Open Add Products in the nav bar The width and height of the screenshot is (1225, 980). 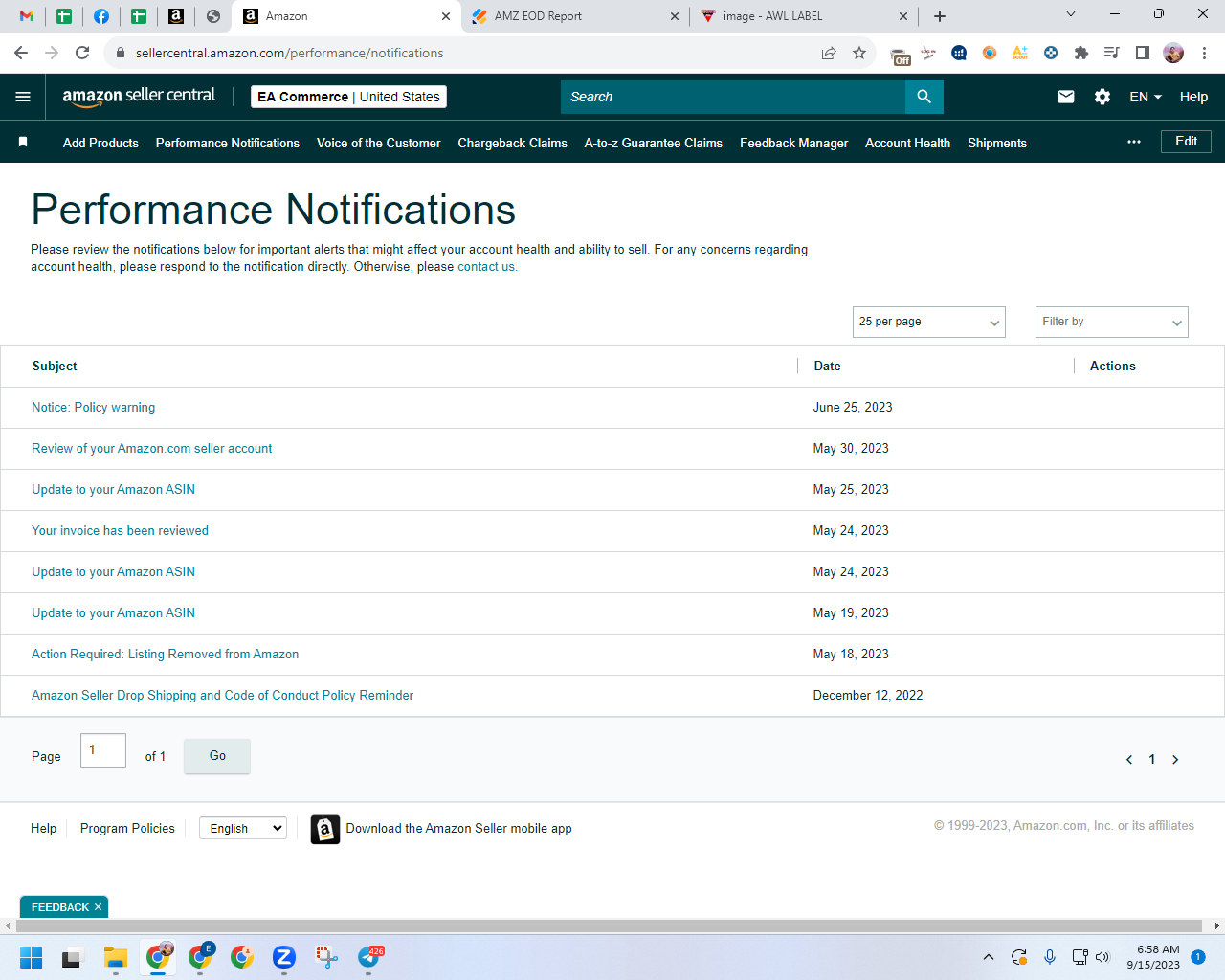(x=100, y=143)
